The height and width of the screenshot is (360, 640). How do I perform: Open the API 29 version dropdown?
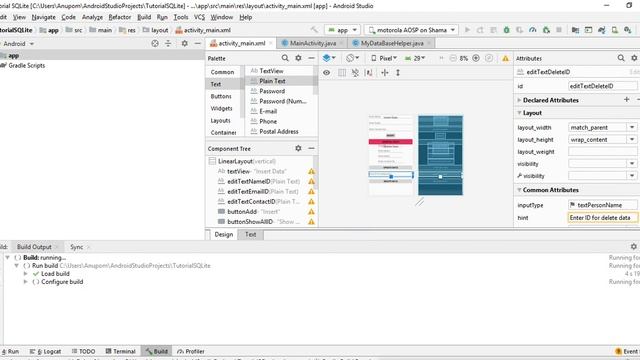click(x=415, y=58)
